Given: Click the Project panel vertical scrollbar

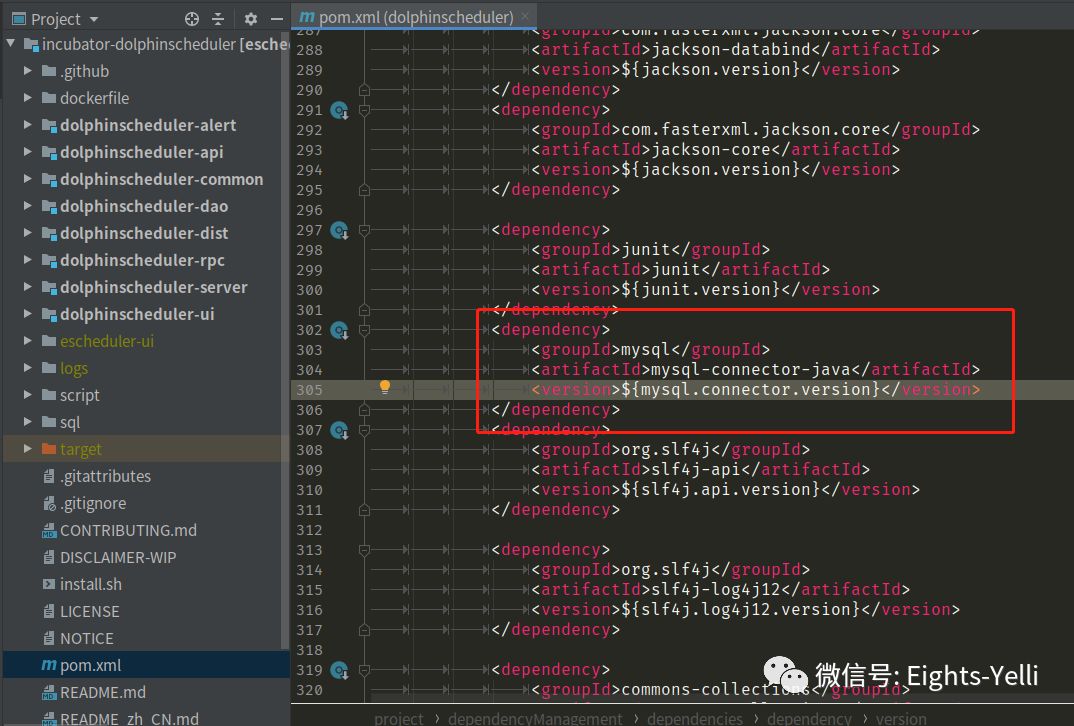Looking at the screenshot, I should click(285, 342).
